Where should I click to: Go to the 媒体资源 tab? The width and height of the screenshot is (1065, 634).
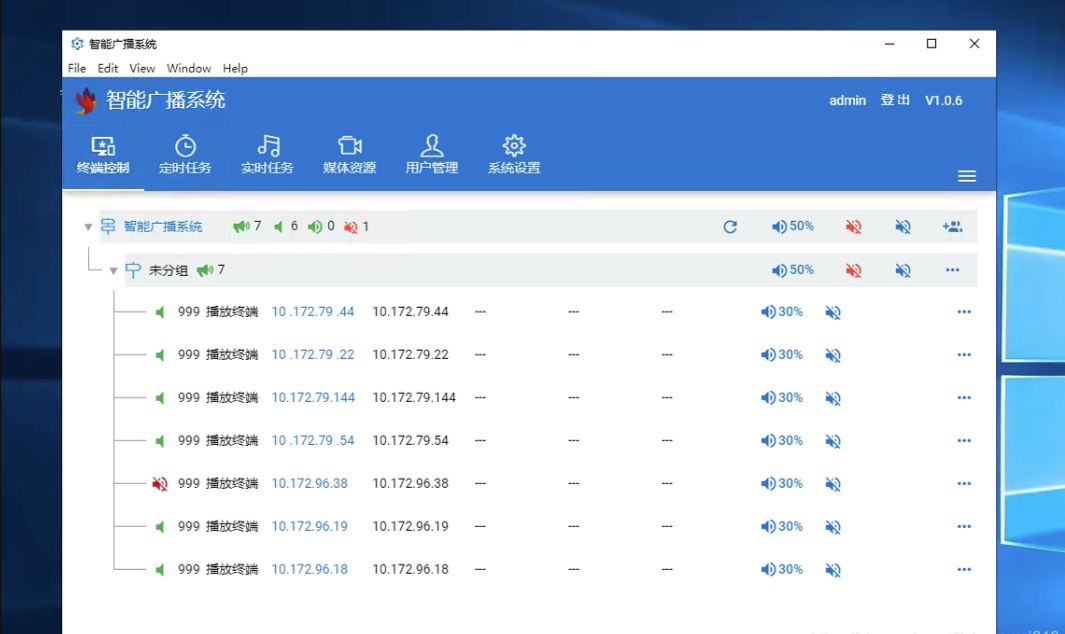pyautogui.click(x=349, y=156)
